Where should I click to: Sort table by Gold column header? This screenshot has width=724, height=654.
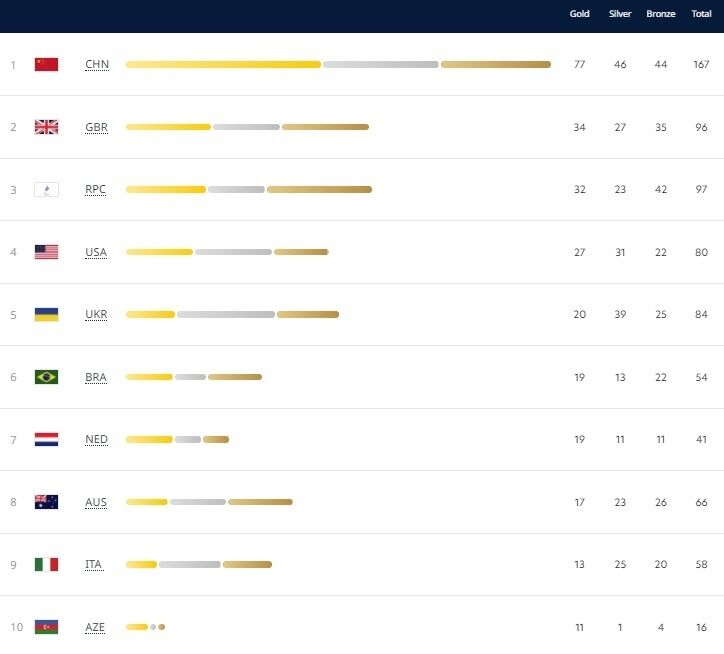pos(579,14)
